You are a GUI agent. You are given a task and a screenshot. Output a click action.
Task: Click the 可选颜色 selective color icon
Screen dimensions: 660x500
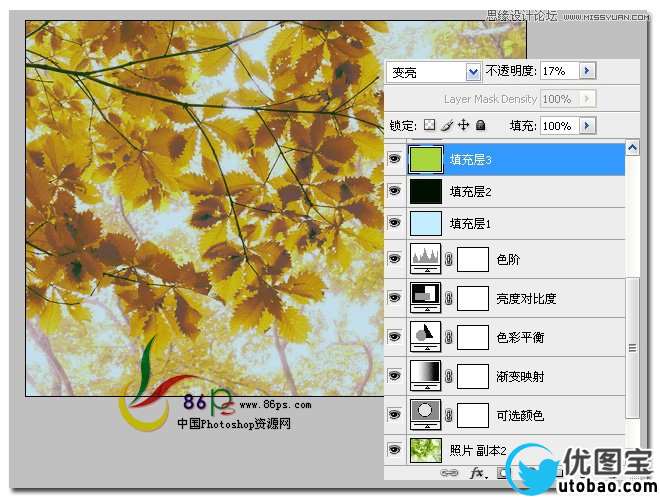pyautogui.click(x=426, y=415)
